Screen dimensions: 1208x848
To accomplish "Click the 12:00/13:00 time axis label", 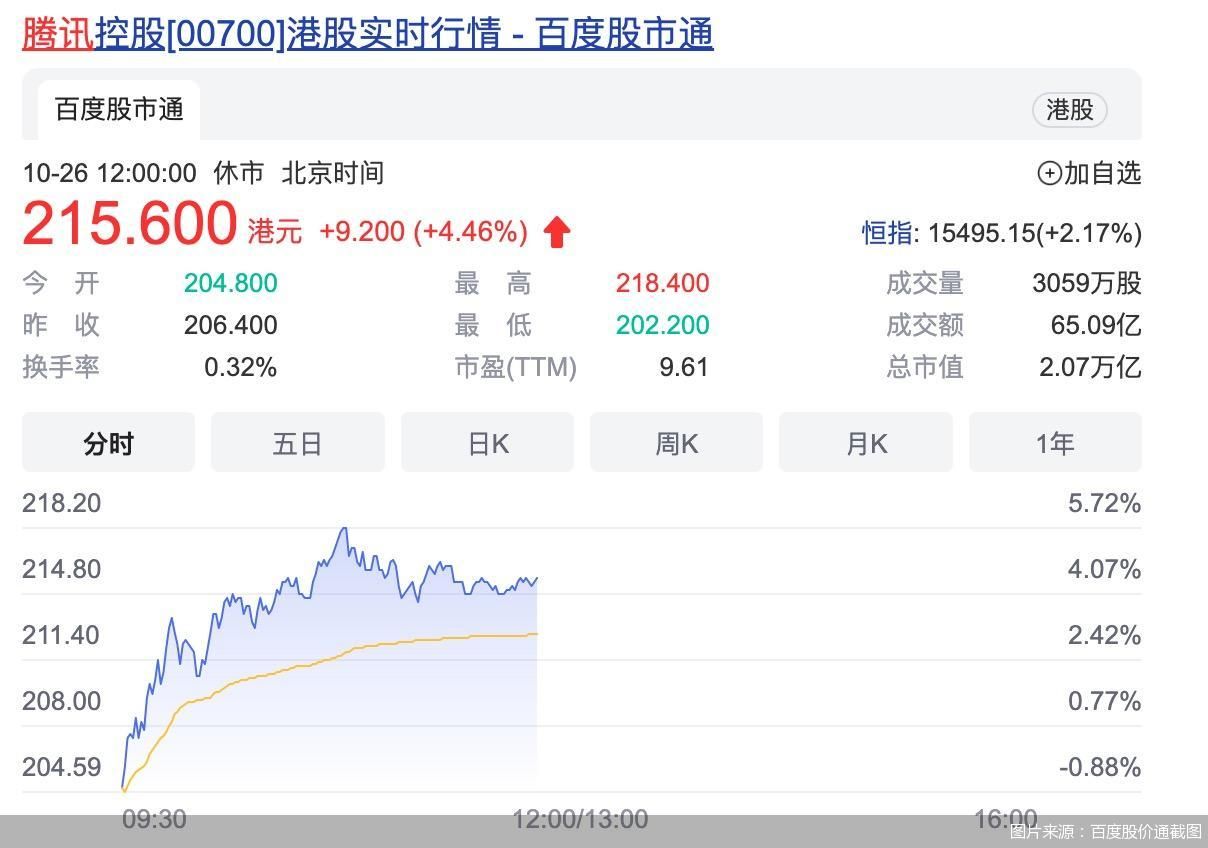I will click(x=580, y=820).
